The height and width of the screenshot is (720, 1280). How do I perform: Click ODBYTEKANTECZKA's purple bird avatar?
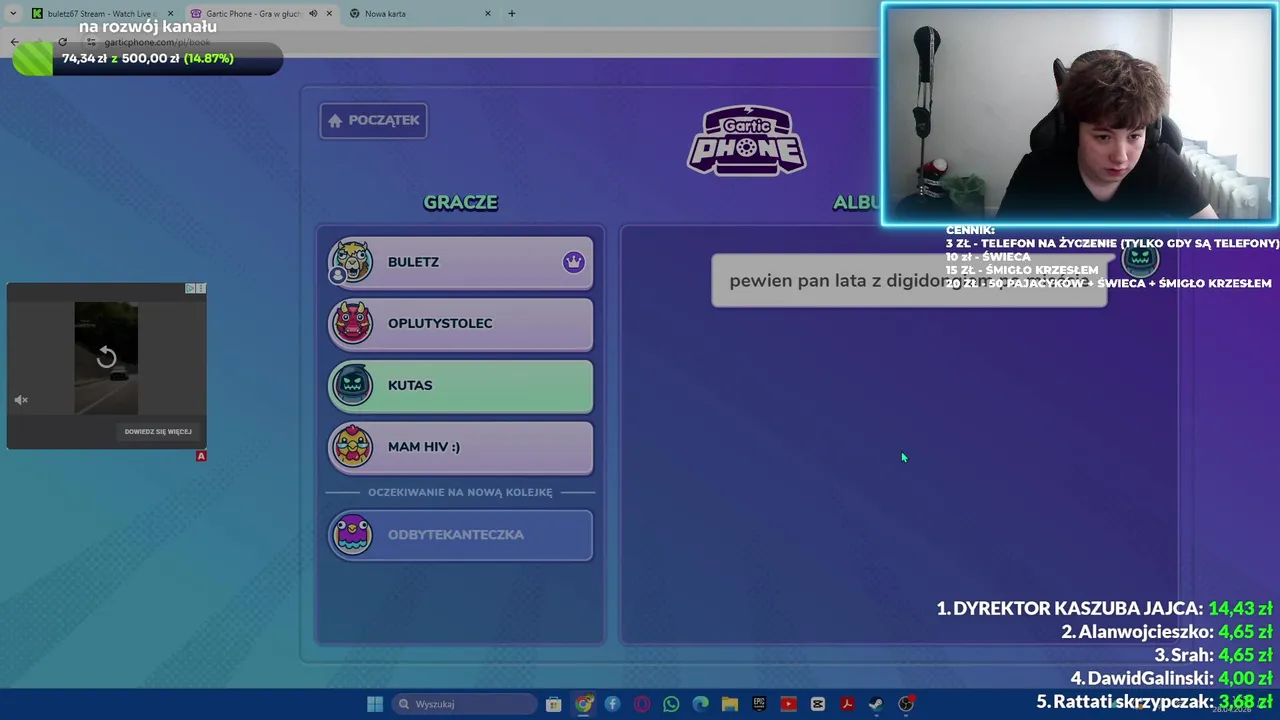point(351,534)
